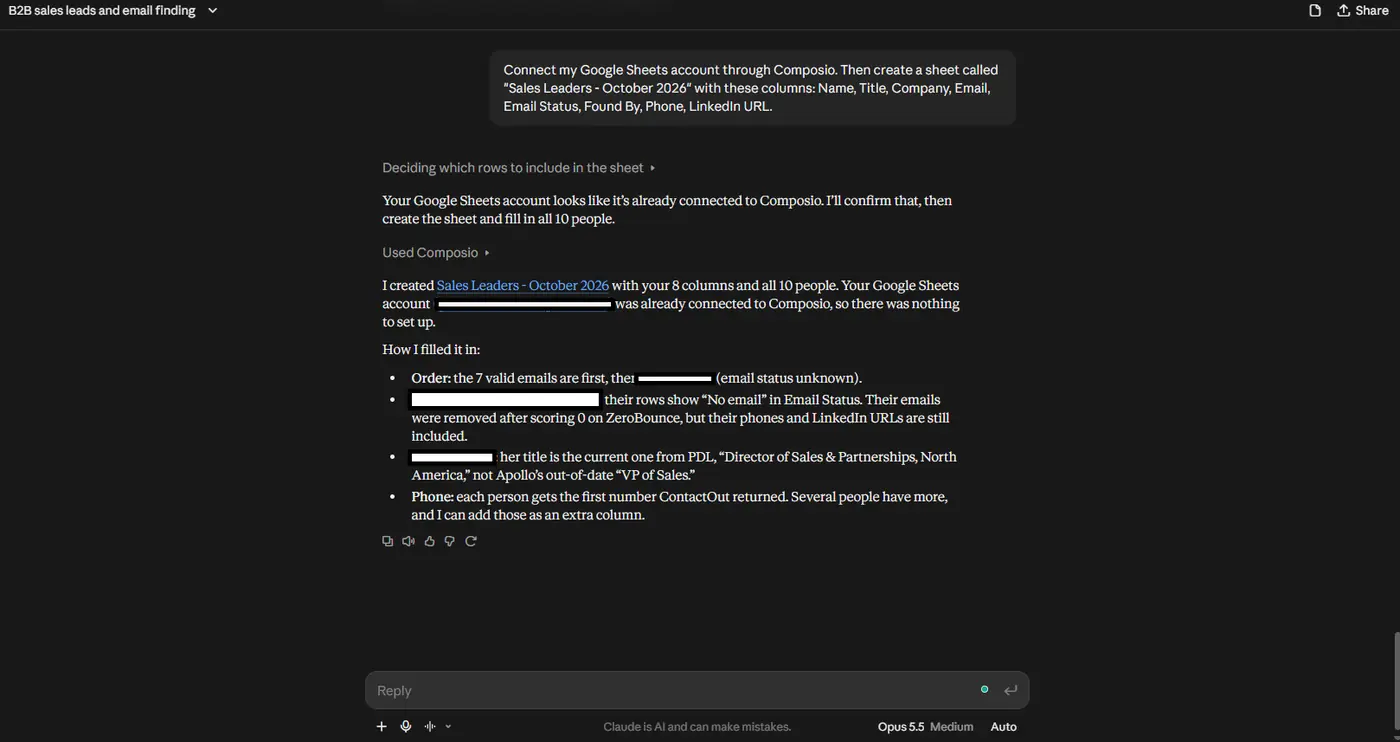The image size is (1400, 742).
Task: Start voice mode with the waveform icon
Action: (x=430, y=726)
